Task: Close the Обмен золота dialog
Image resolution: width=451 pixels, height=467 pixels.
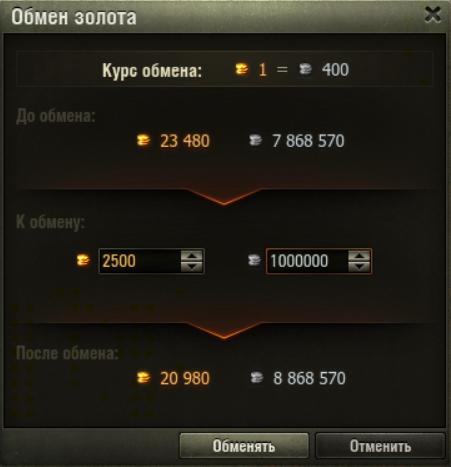Action: click(433, 15)
